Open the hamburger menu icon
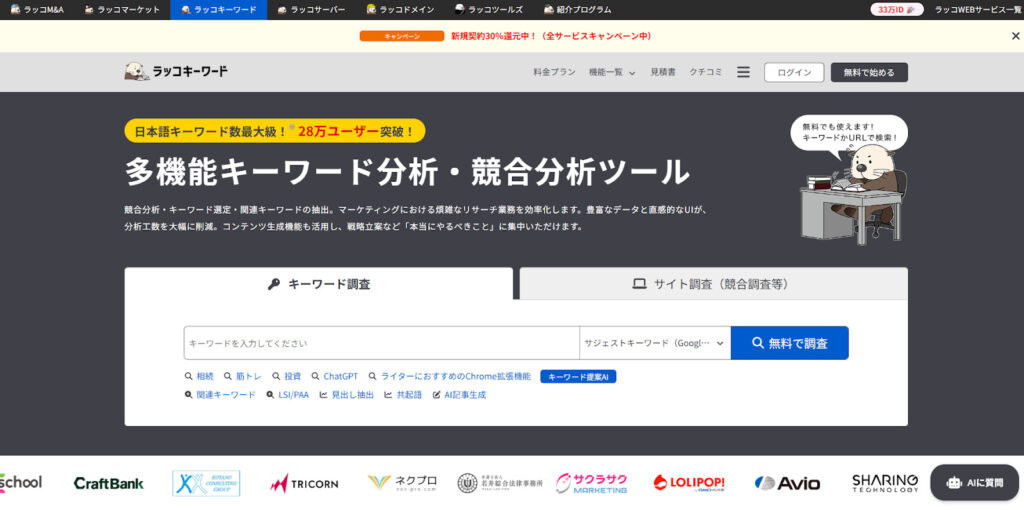 pyautogui.click(x=743, y=72)
